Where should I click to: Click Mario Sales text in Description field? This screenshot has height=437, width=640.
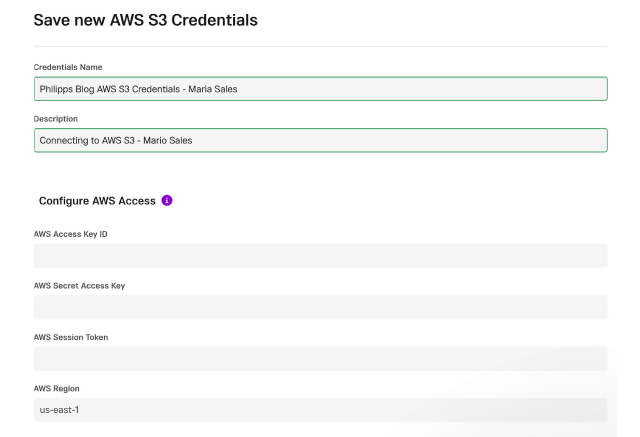(x=167, y=140)
